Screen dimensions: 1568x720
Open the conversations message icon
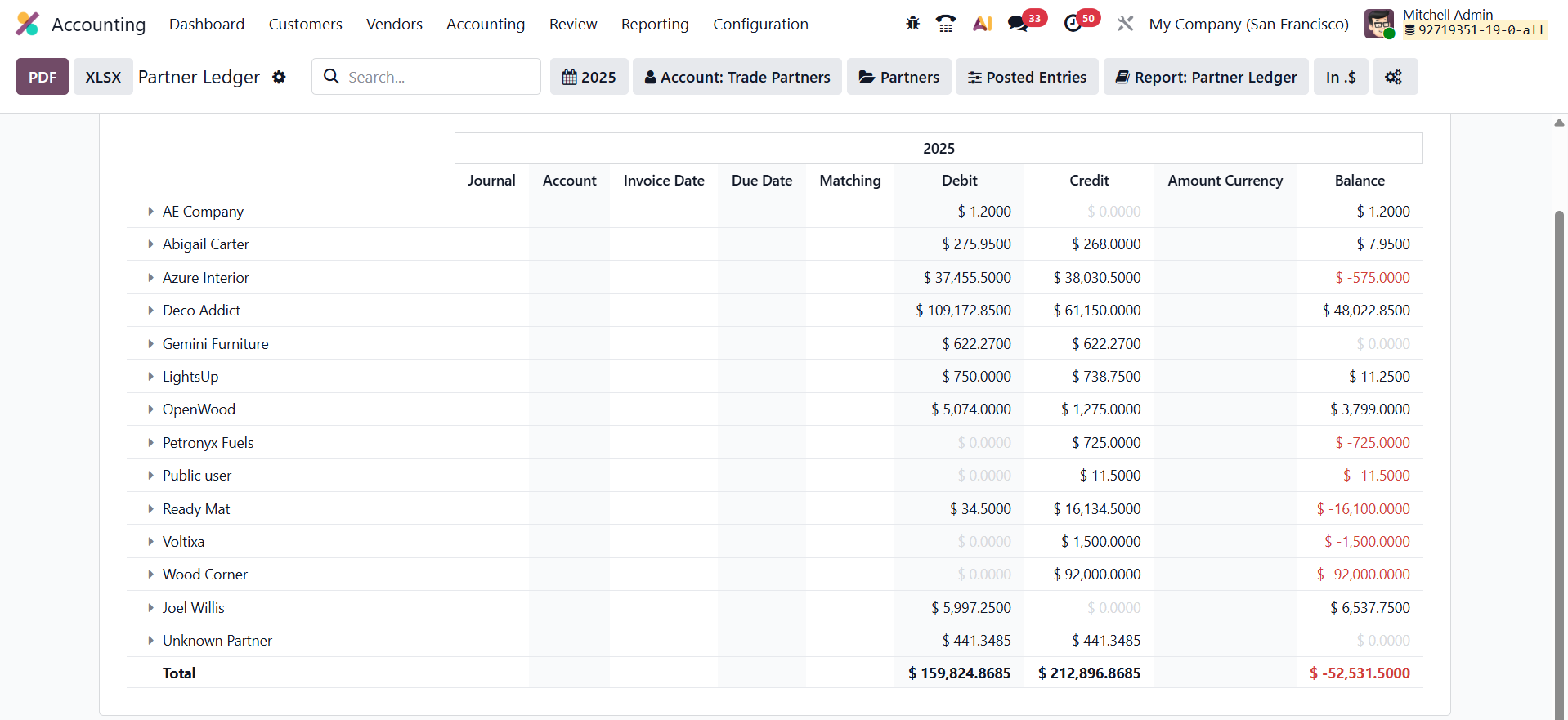(x=1018, y=24)
